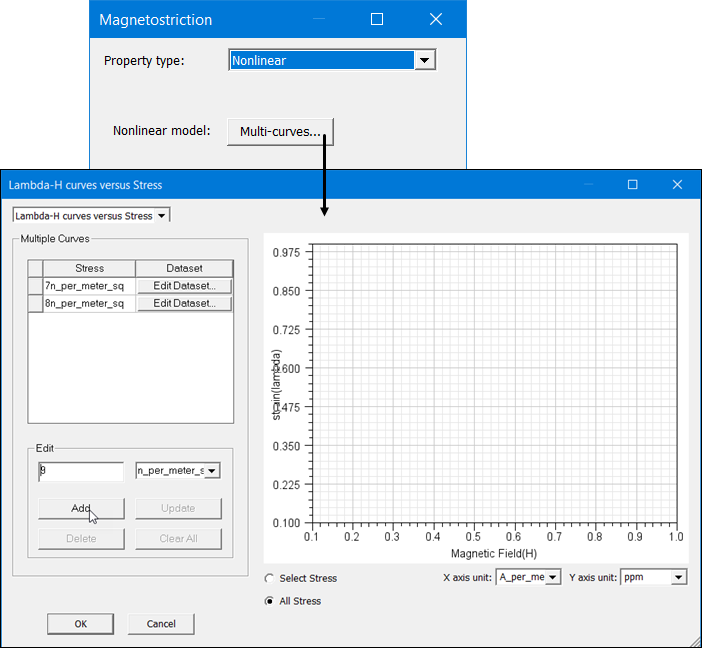
Task: Click Edit Dataset for 7n_per_meter_sq row
Action: 184,286
